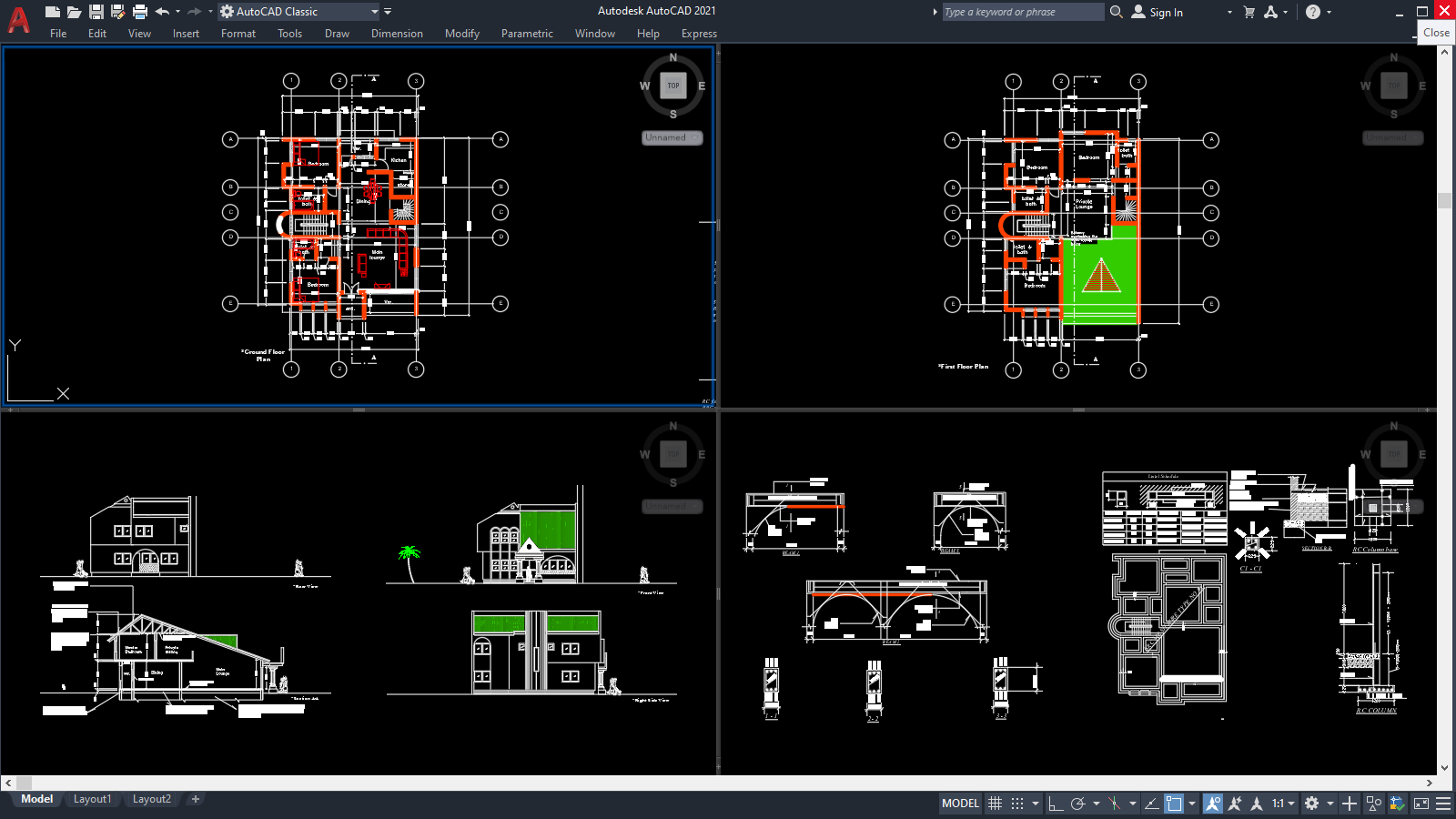Switch to the Layout1 tab
The width and height of the screenshot is (1456, 819).
point(92,798)
